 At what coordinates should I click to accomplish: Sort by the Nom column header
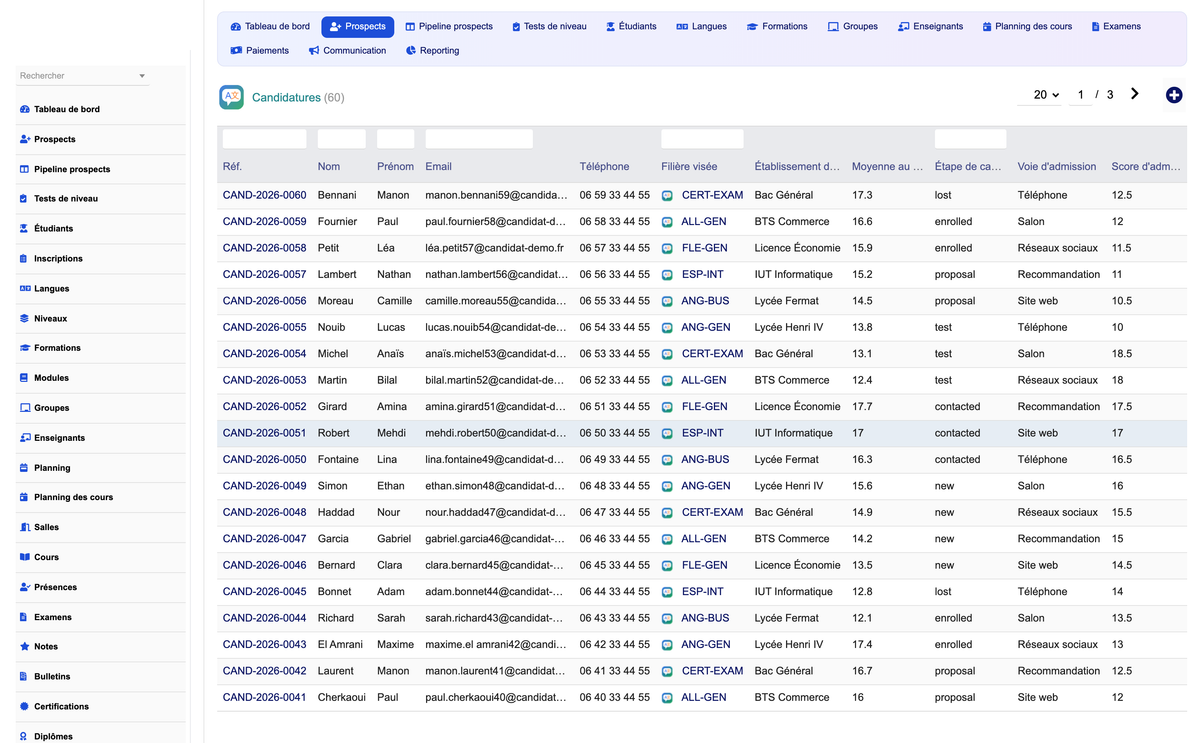point(329,167)
